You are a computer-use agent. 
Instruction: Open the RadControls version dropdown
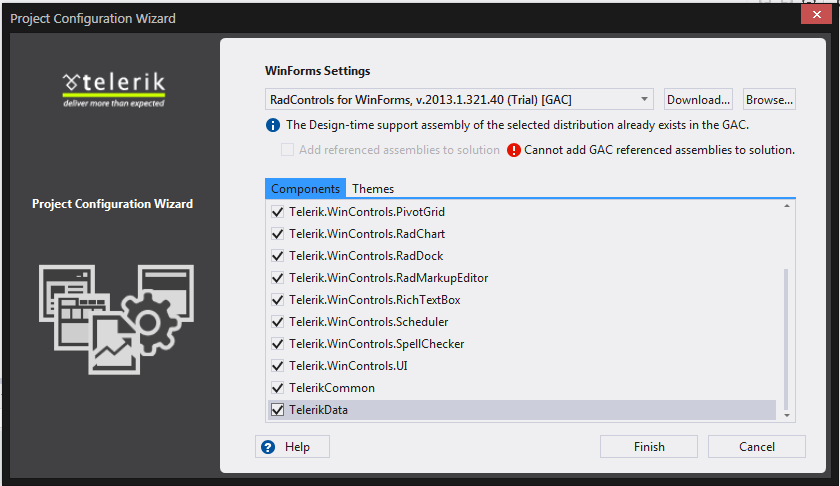(645, 99)
